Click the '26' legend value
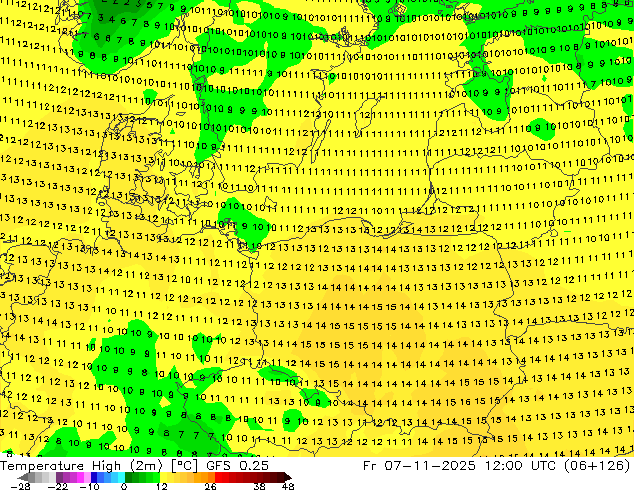The image size is (634, 490). 210,486
